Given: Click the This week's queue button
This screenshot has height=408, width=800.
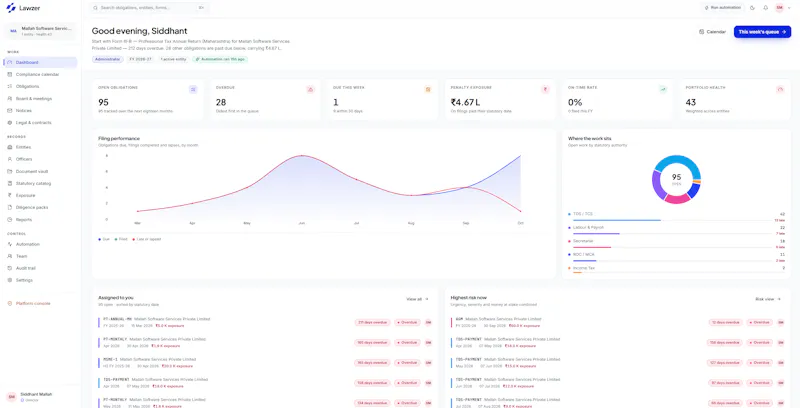Looking at the screenshot, I should 762,32.
